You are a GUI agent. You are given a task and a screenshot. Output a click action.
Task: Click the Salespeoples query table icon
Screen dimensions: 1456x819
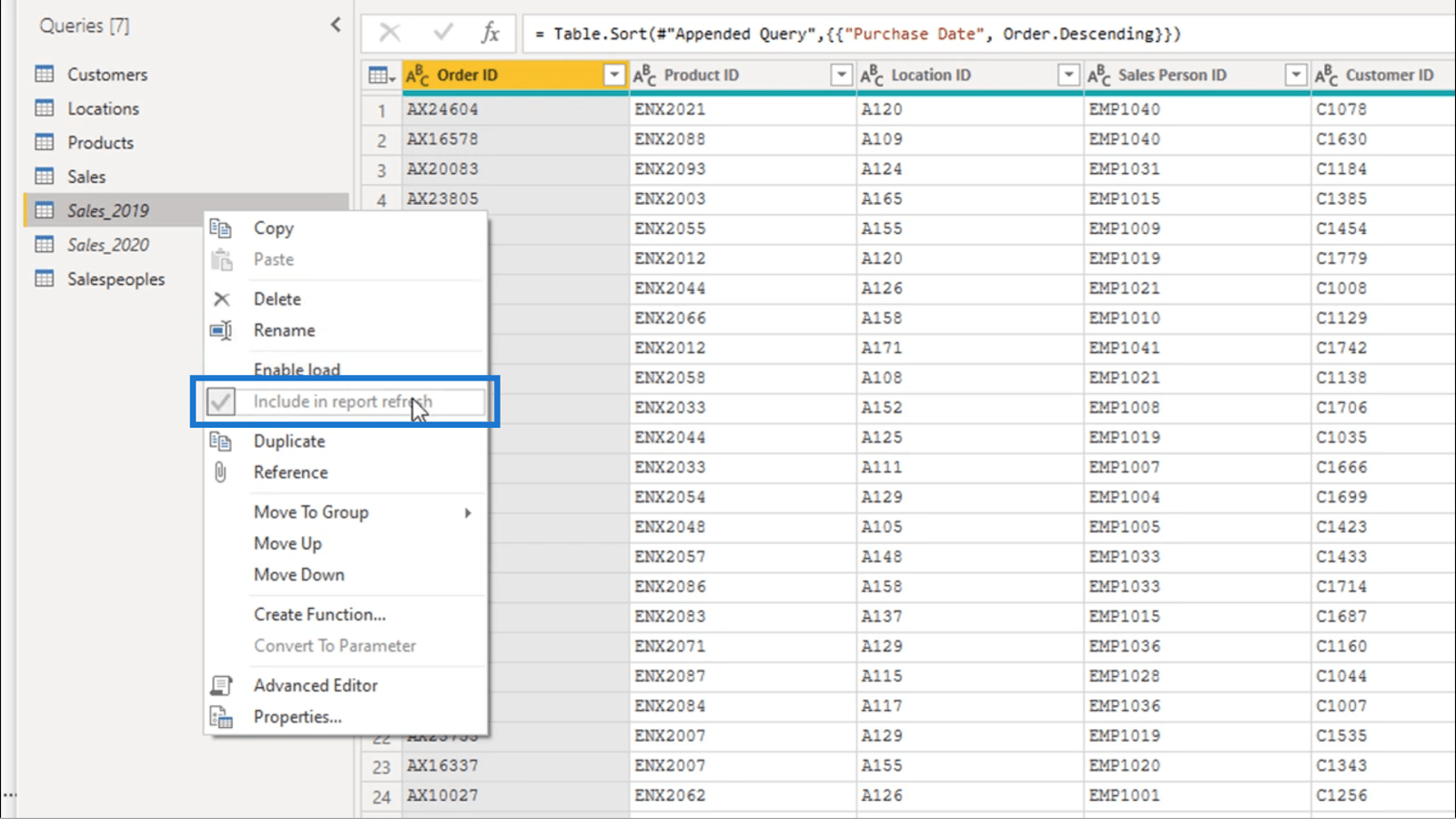pyautogui.click(x=45, y=278)
